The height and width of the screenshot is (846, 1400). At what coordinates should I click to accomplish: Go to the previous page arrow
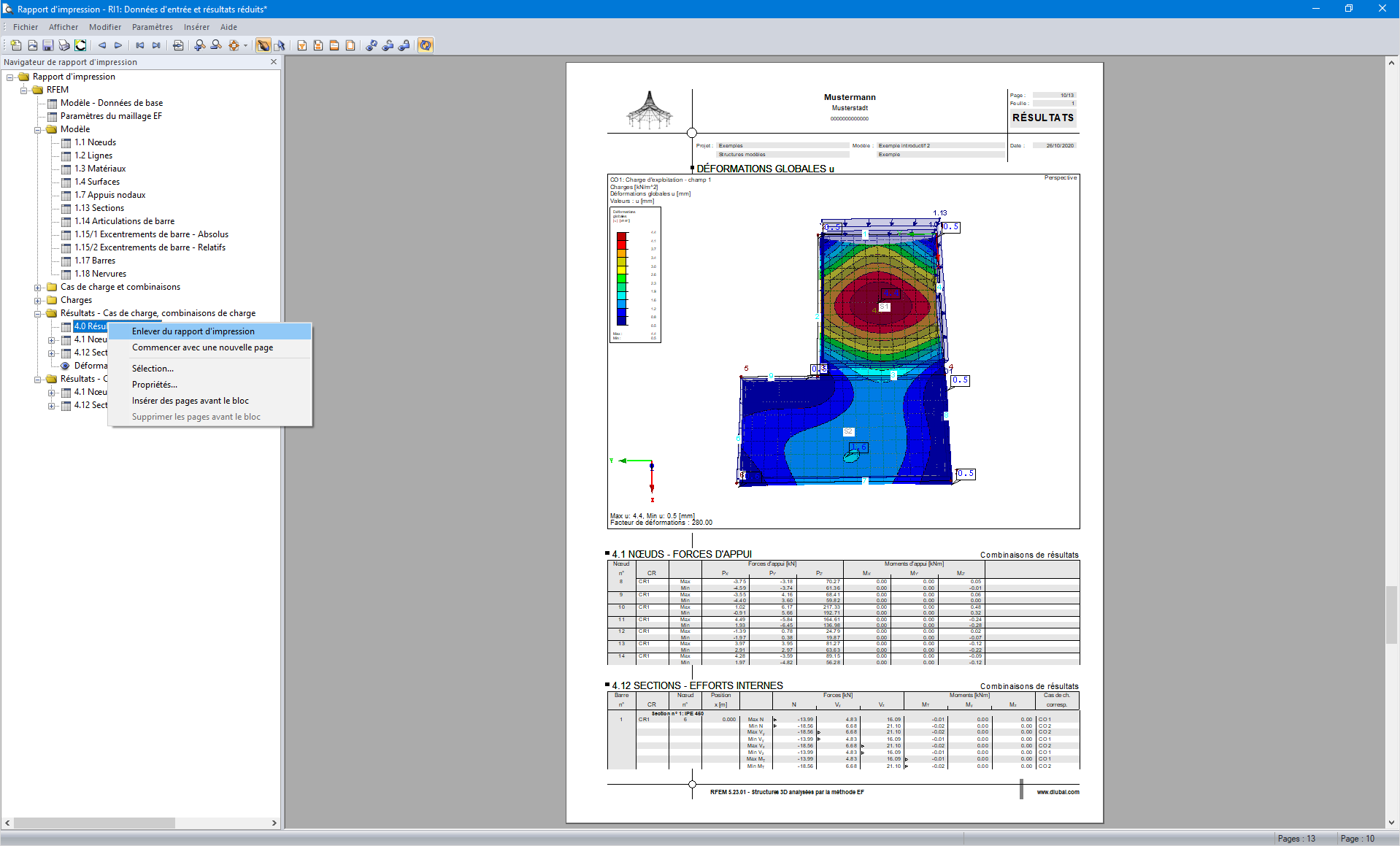[102, 45]
